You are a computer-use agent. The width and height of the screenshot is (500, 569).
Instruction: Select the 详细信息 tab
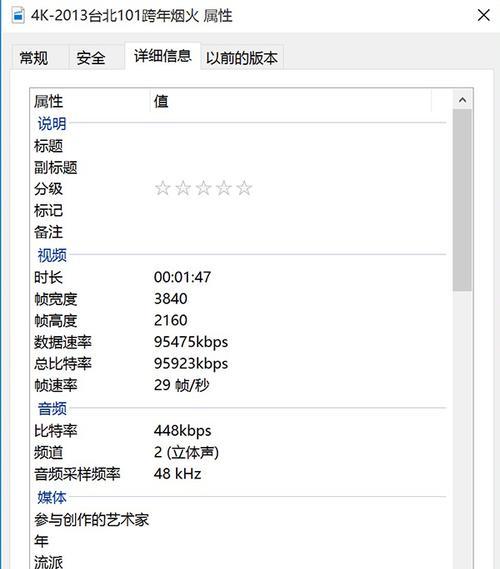[163, 56]
